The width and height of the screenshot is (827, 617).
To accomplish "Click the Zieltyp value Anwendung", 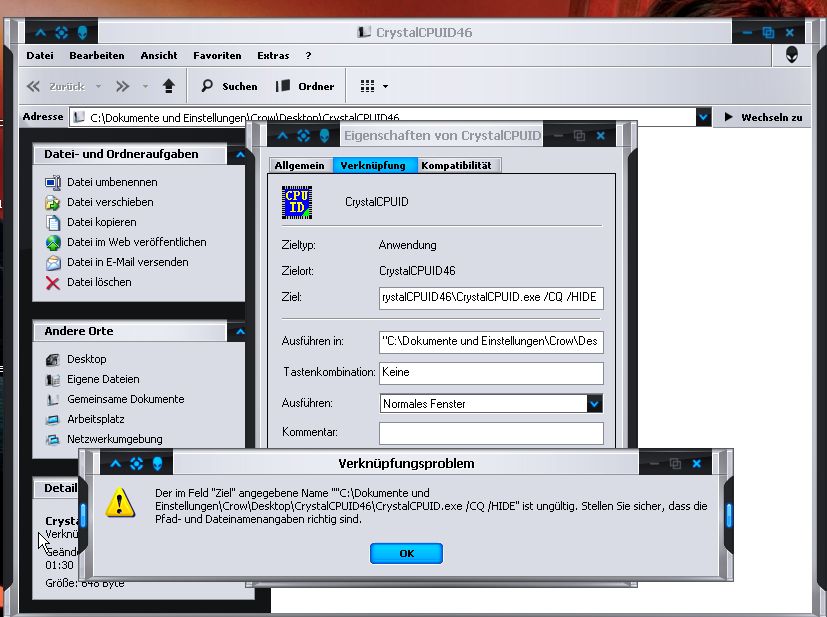I will [x=408, y=245].
